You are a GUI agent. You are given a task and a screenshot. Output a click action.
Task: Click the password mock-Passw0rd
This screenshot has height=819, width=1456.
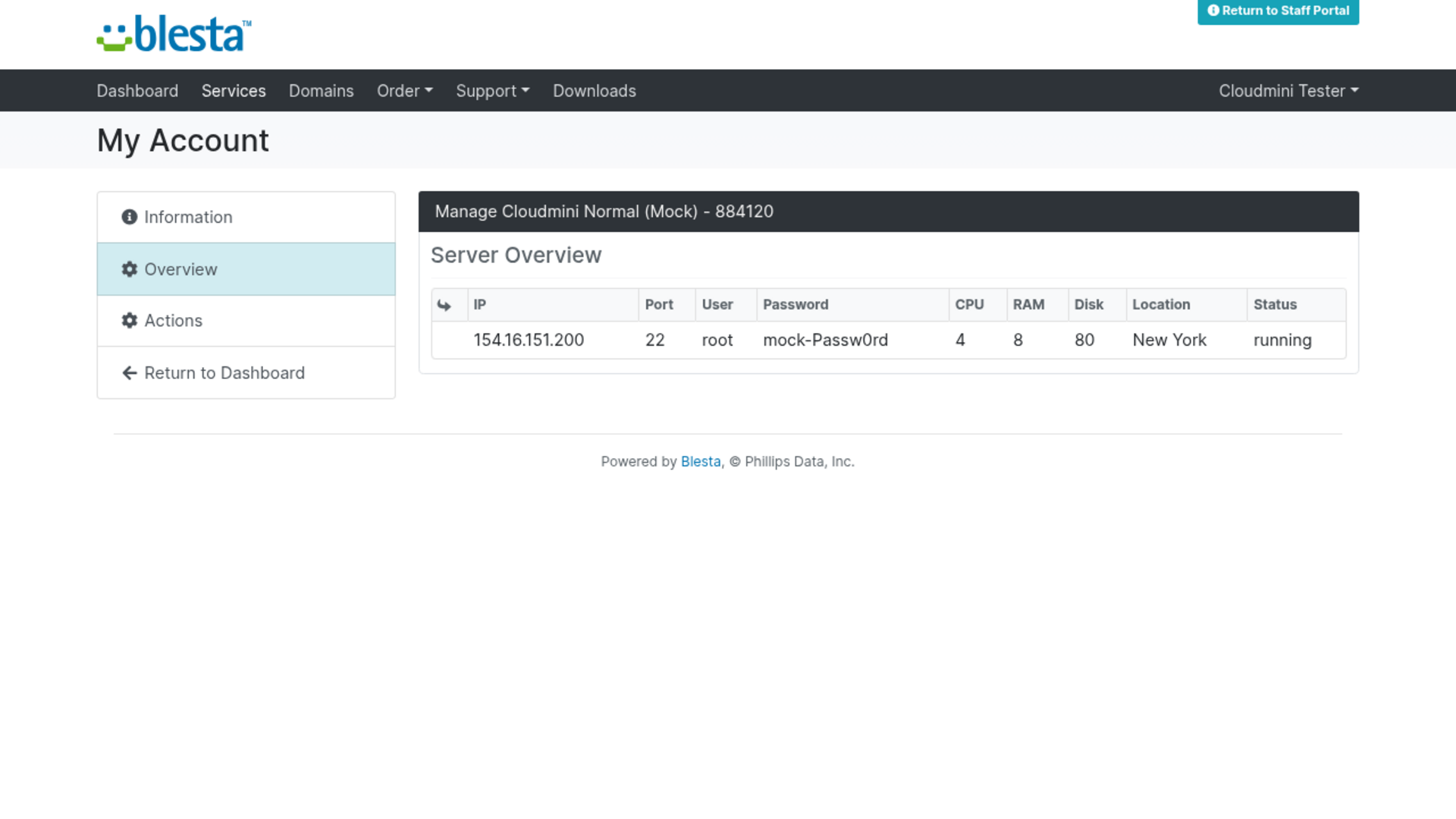825,340
